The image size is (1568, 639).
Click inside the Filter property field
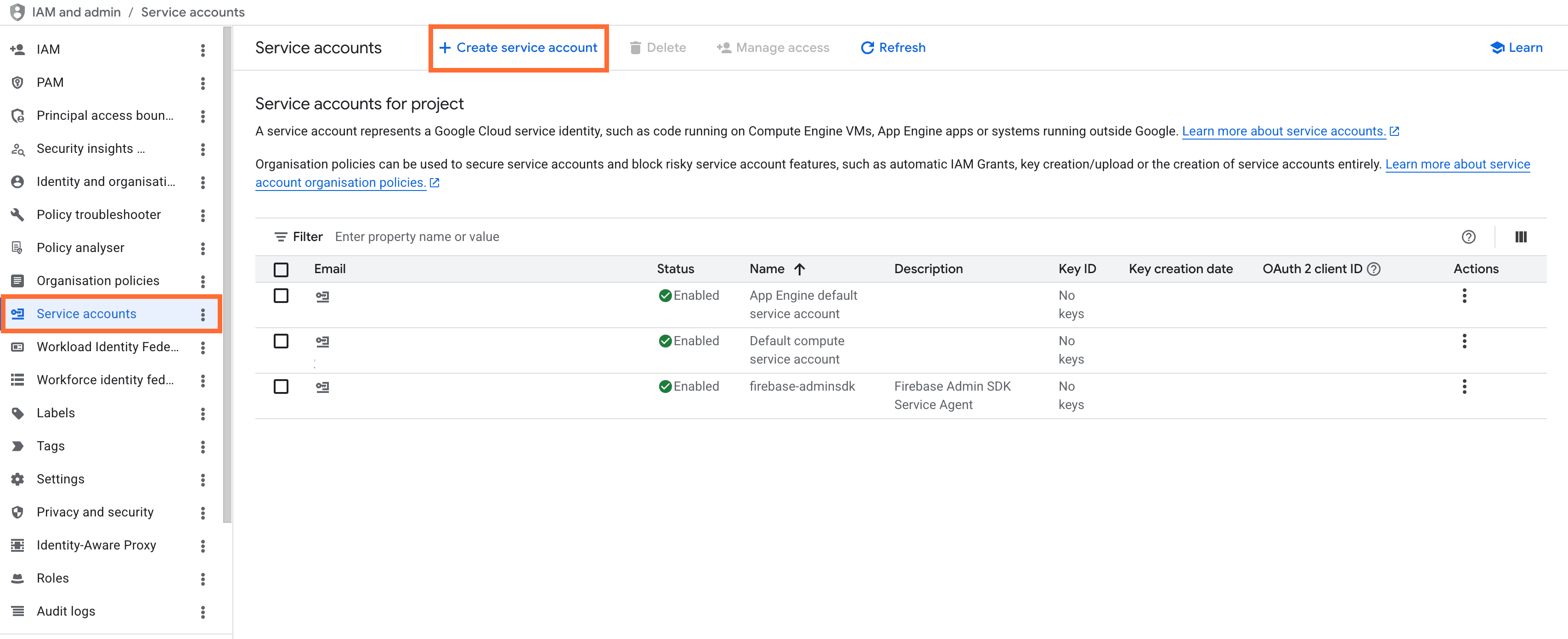click(x=417, y=237)
